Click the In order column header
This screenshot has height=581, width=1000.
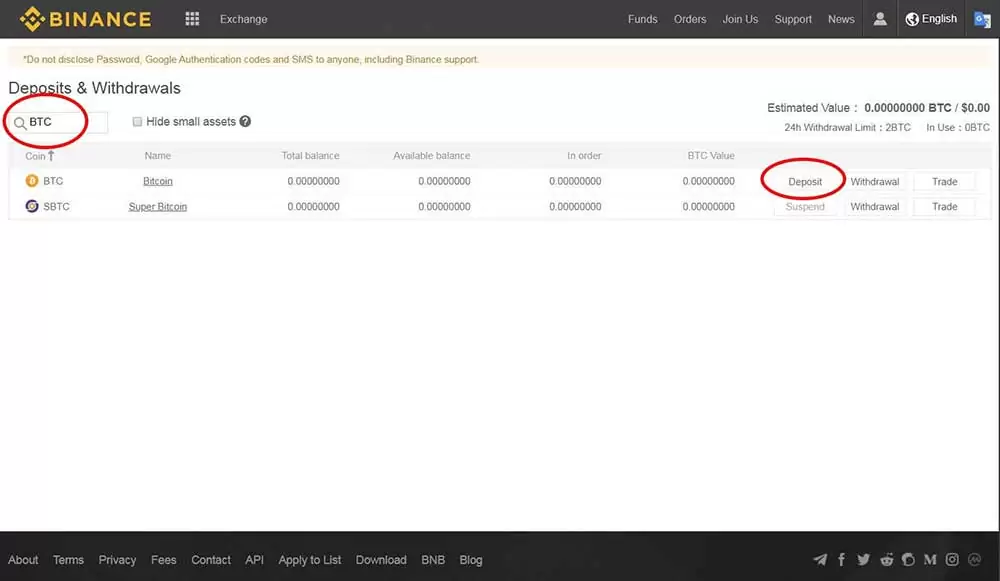pyautogui.click(x=584, y=156)
